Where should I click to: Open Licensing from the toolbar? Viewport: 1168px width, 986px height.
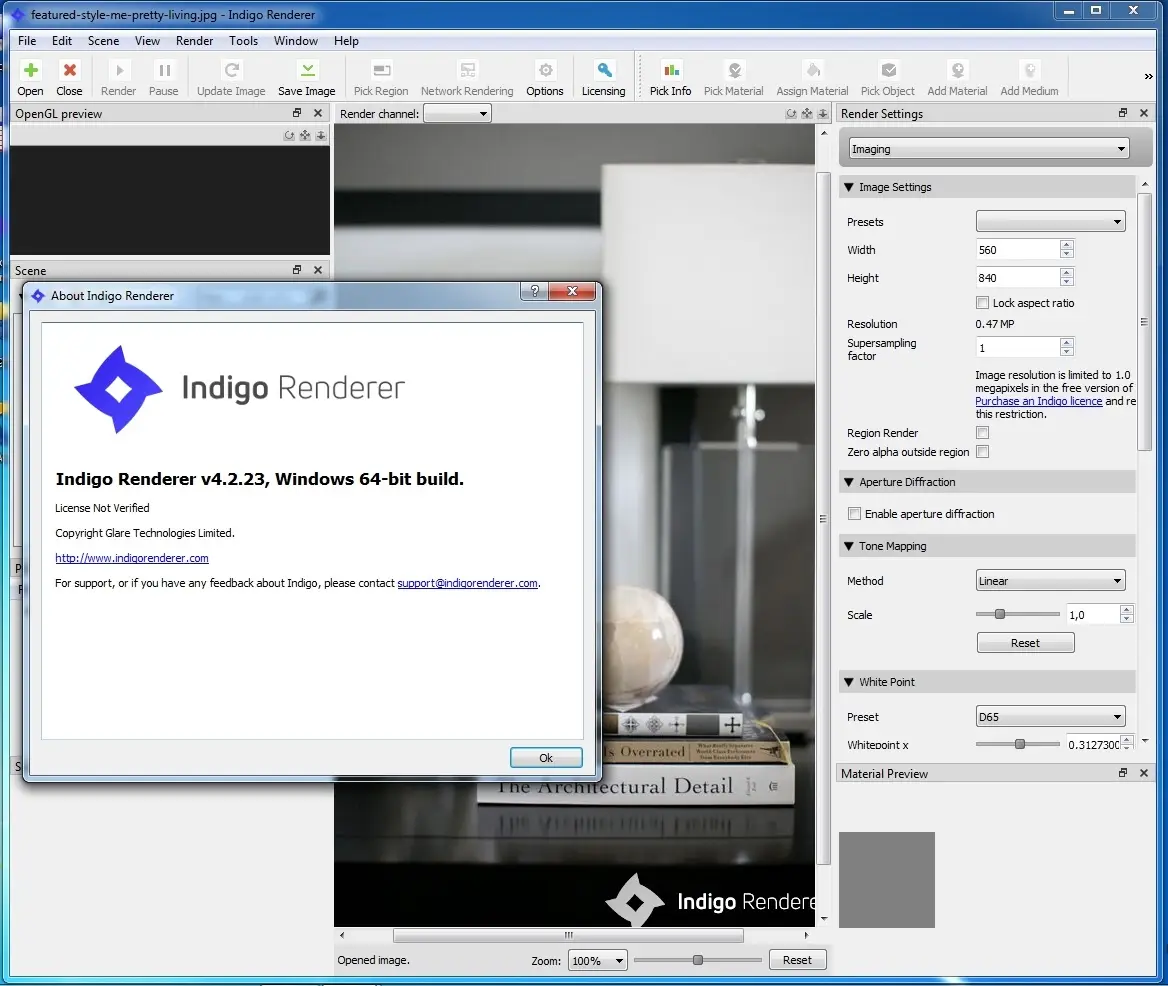(x=603, y=78)
